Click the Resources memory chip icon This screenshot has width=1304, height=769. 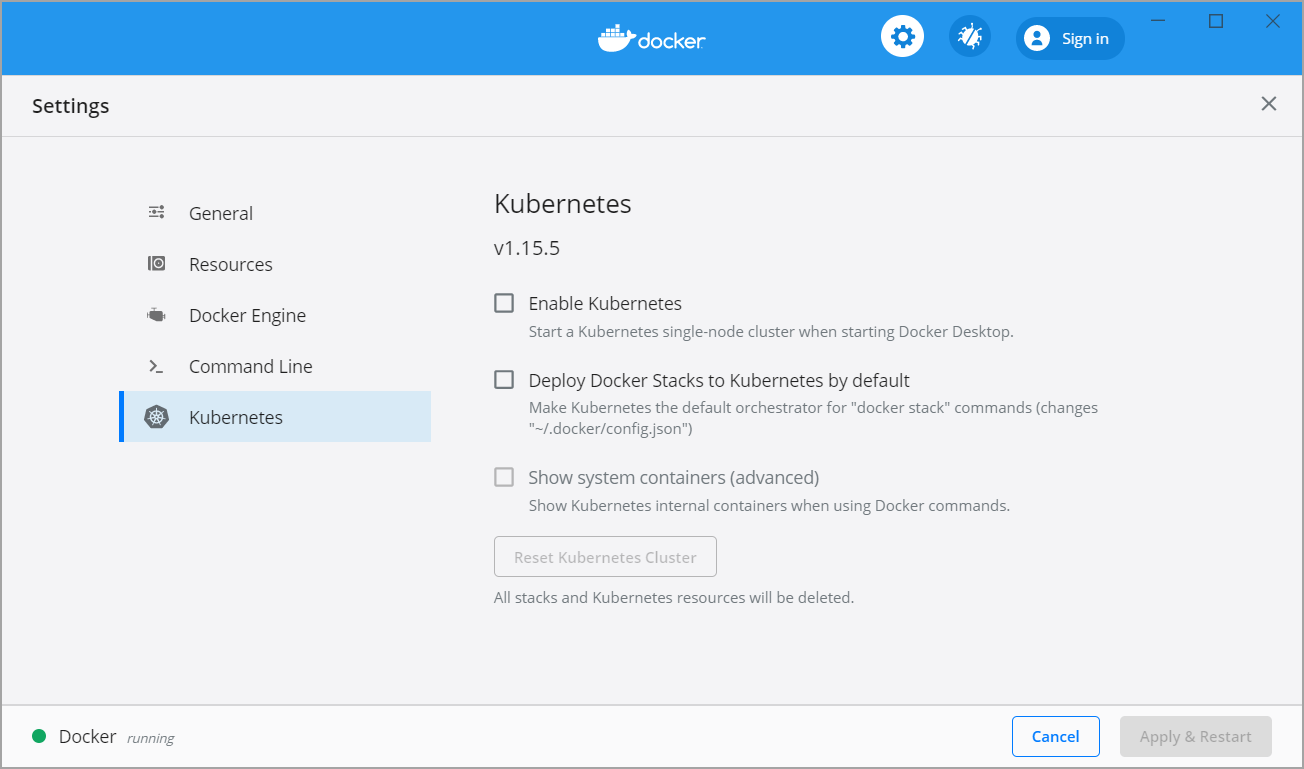click(x=156, y=263)
